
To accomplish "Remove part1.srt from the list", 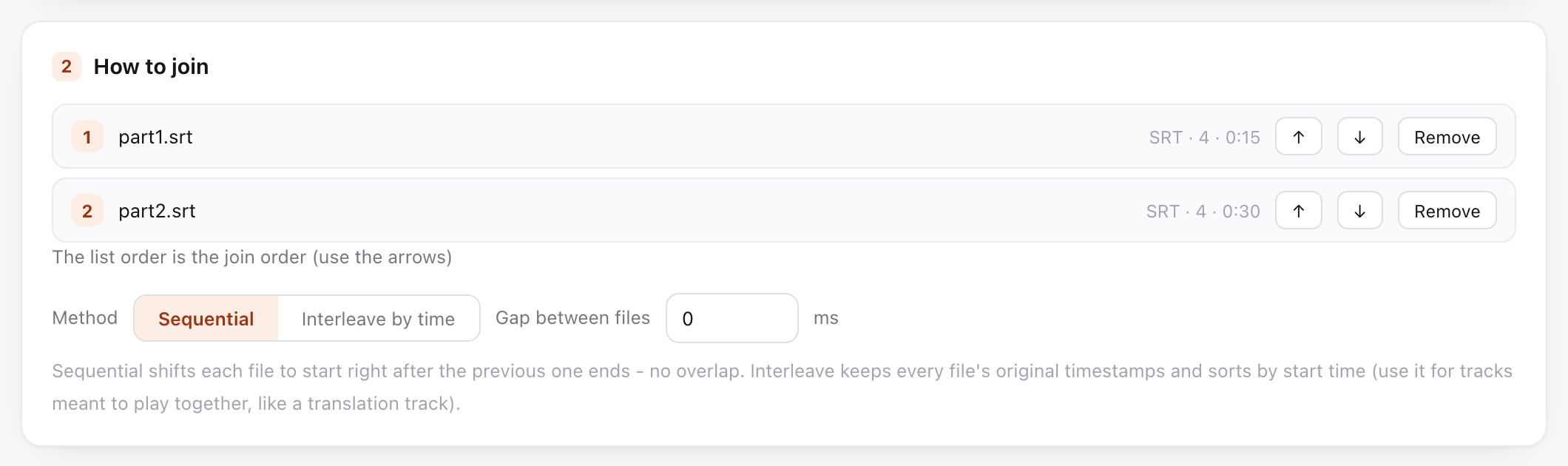I will coord(1447,137).
